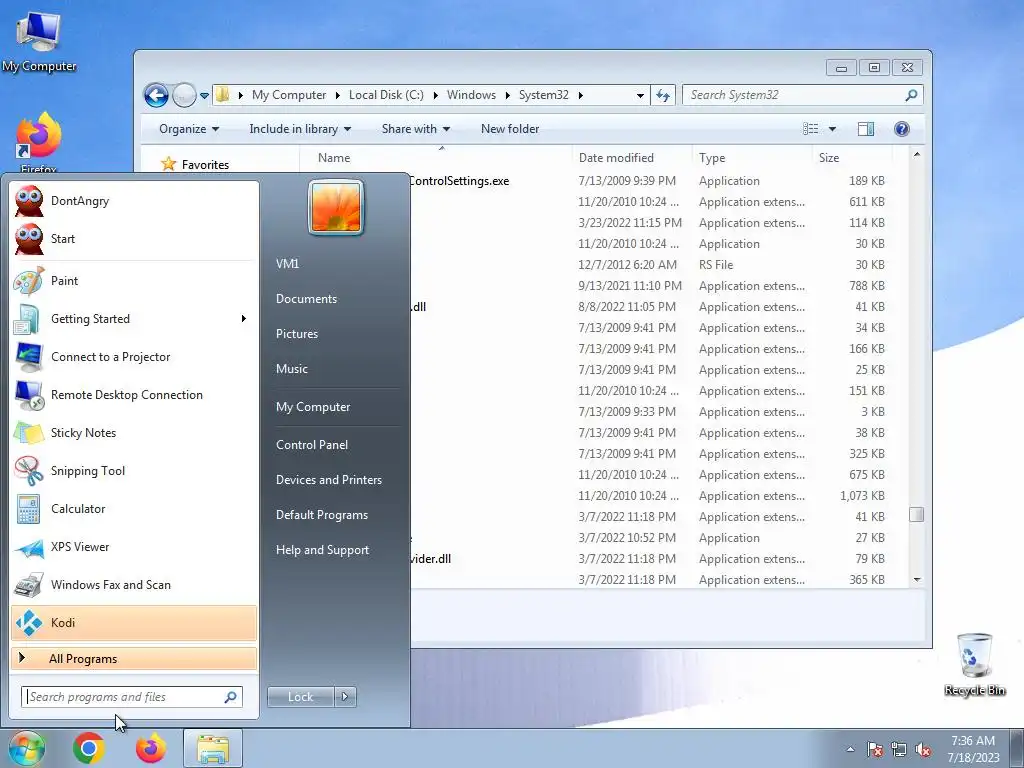Screen dimensions: 1024x768
Task: Sort by the Type column header
Action: tap(752, 158)
